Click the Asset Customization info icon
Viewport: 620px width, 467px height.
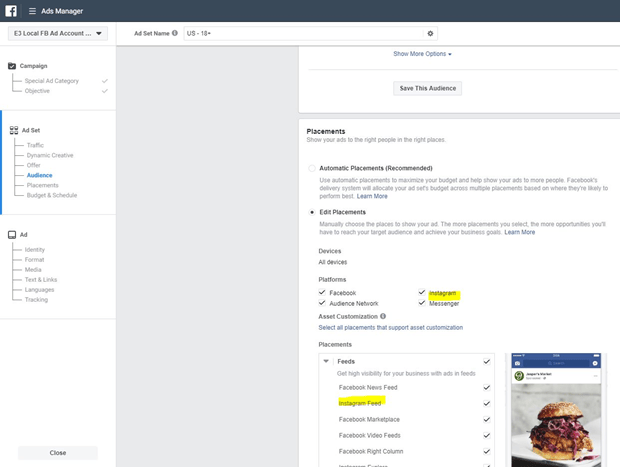[383, 316]
